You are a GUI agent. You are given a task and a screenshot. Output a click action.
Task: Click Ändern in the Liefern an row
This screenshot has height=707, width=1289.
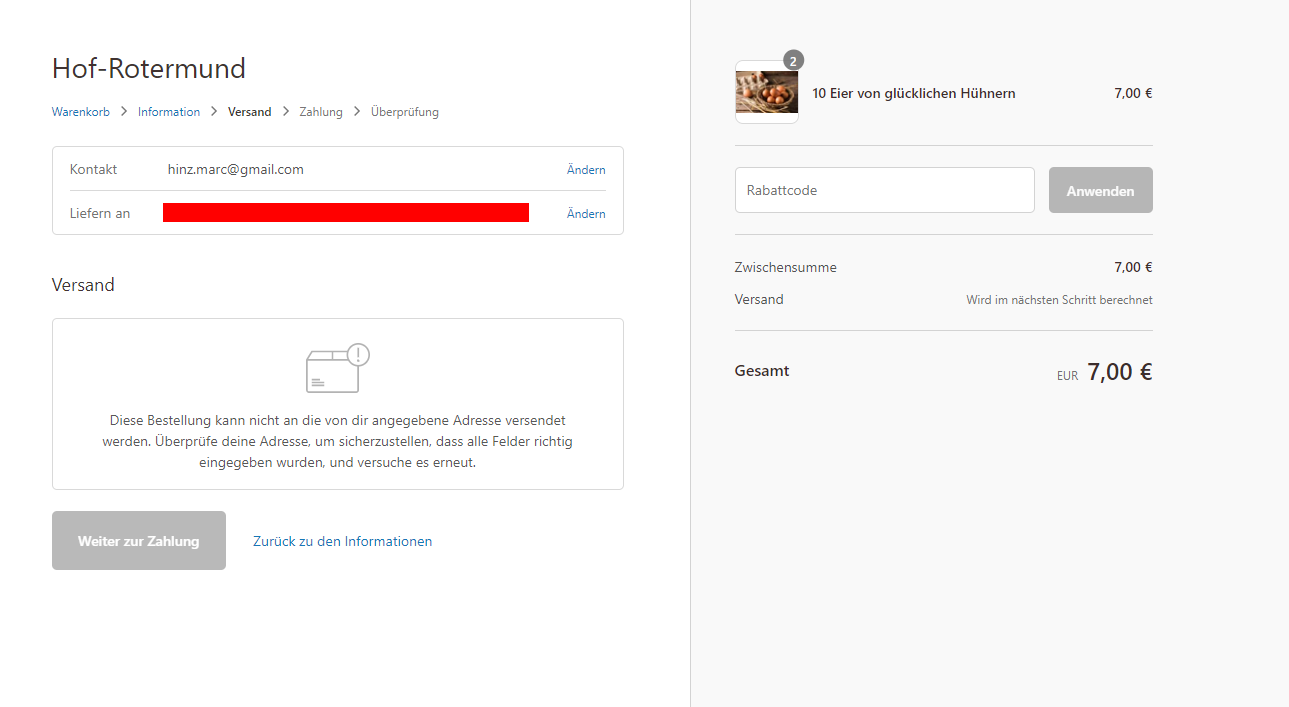586,214
